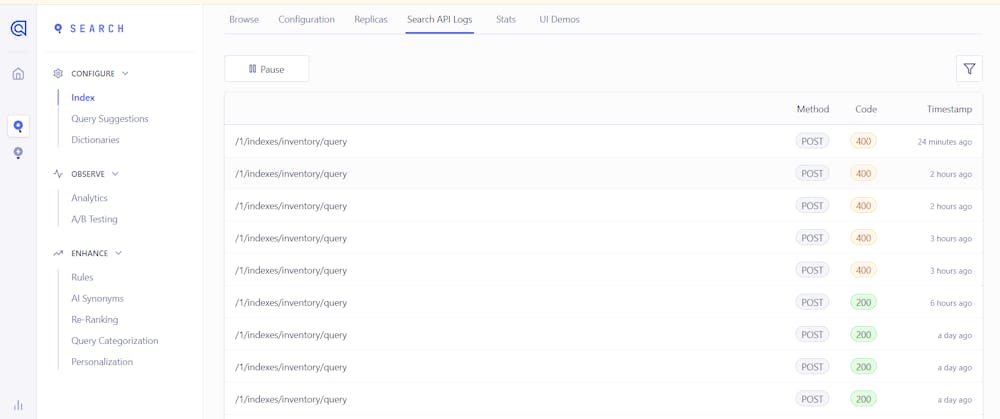Click the 400 code badge at 24 minutes ago
This screenshot has height=419, width=1000.
[x=864, y=141]
